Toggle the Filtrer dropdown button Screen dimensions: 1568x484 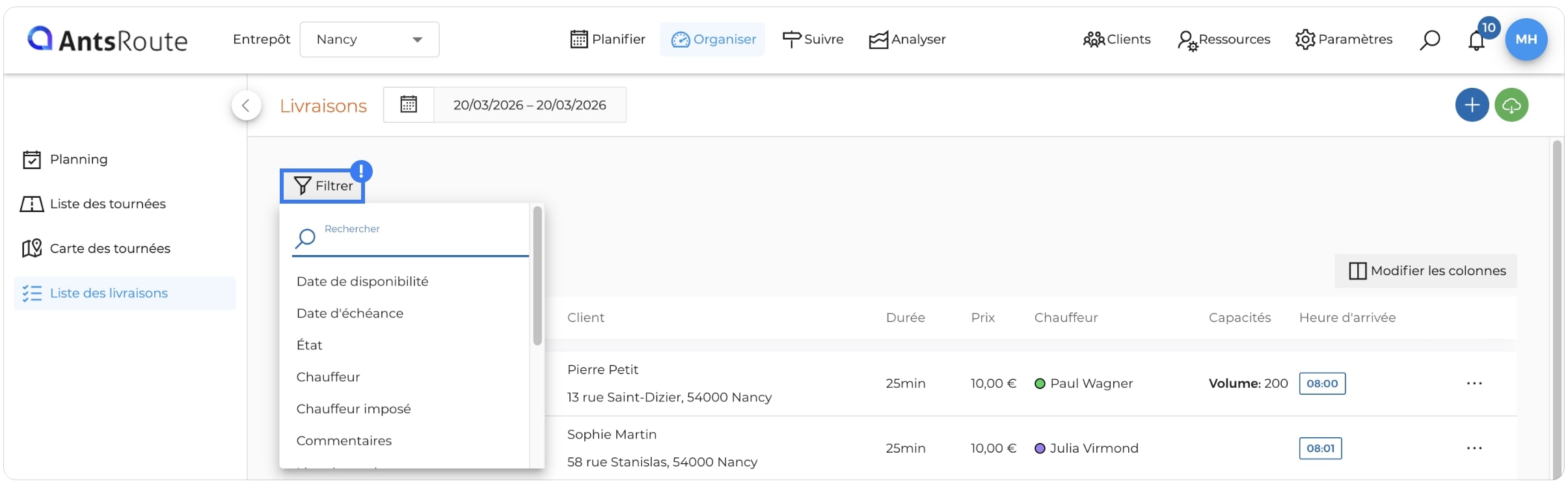coord(322,186)
